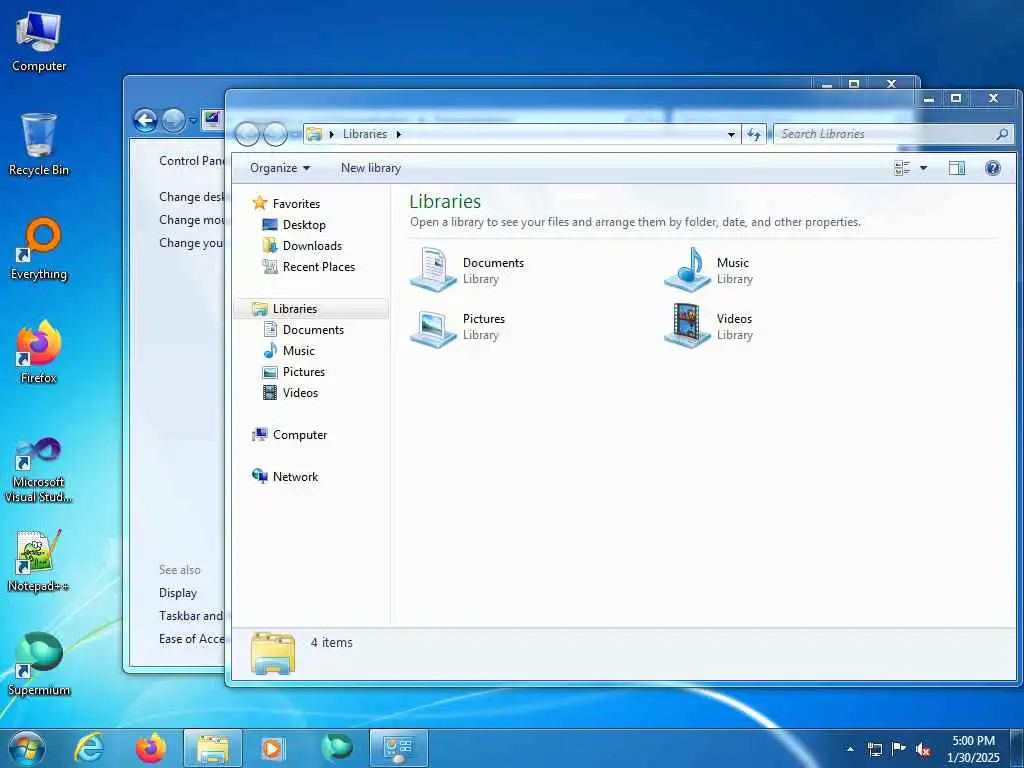Select Favorites in the navigation pane
The width and height of the screenshot is (1024, 768).
(x=296, y=204)
